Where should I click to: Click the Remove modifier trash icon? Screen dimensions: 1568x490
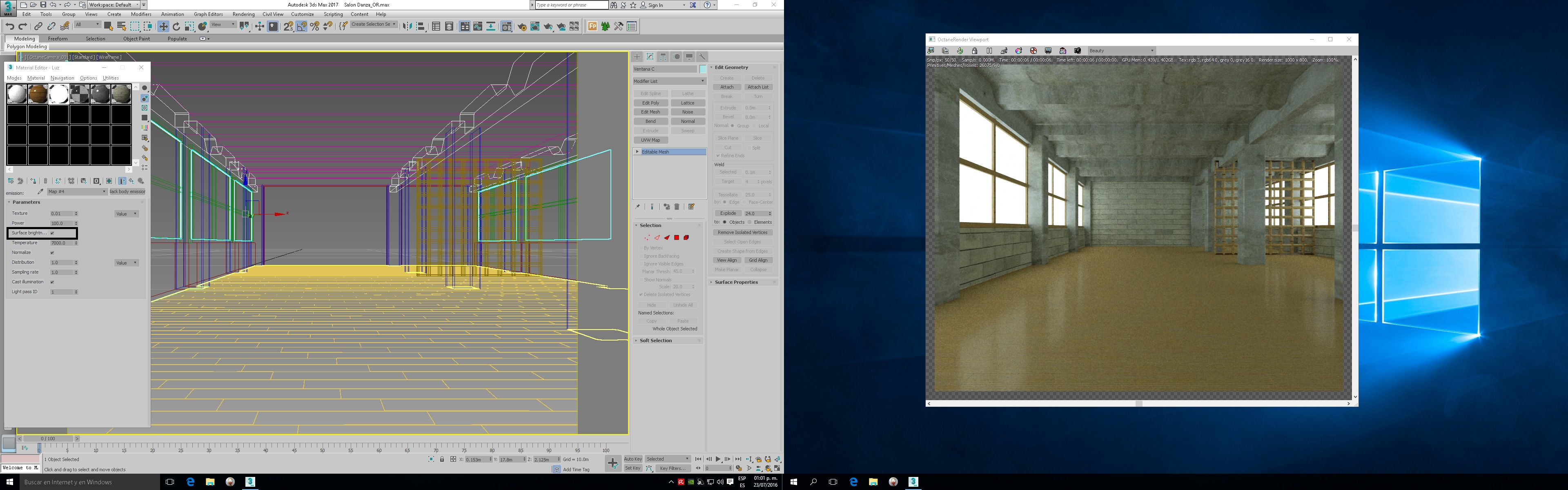[677, 207]
